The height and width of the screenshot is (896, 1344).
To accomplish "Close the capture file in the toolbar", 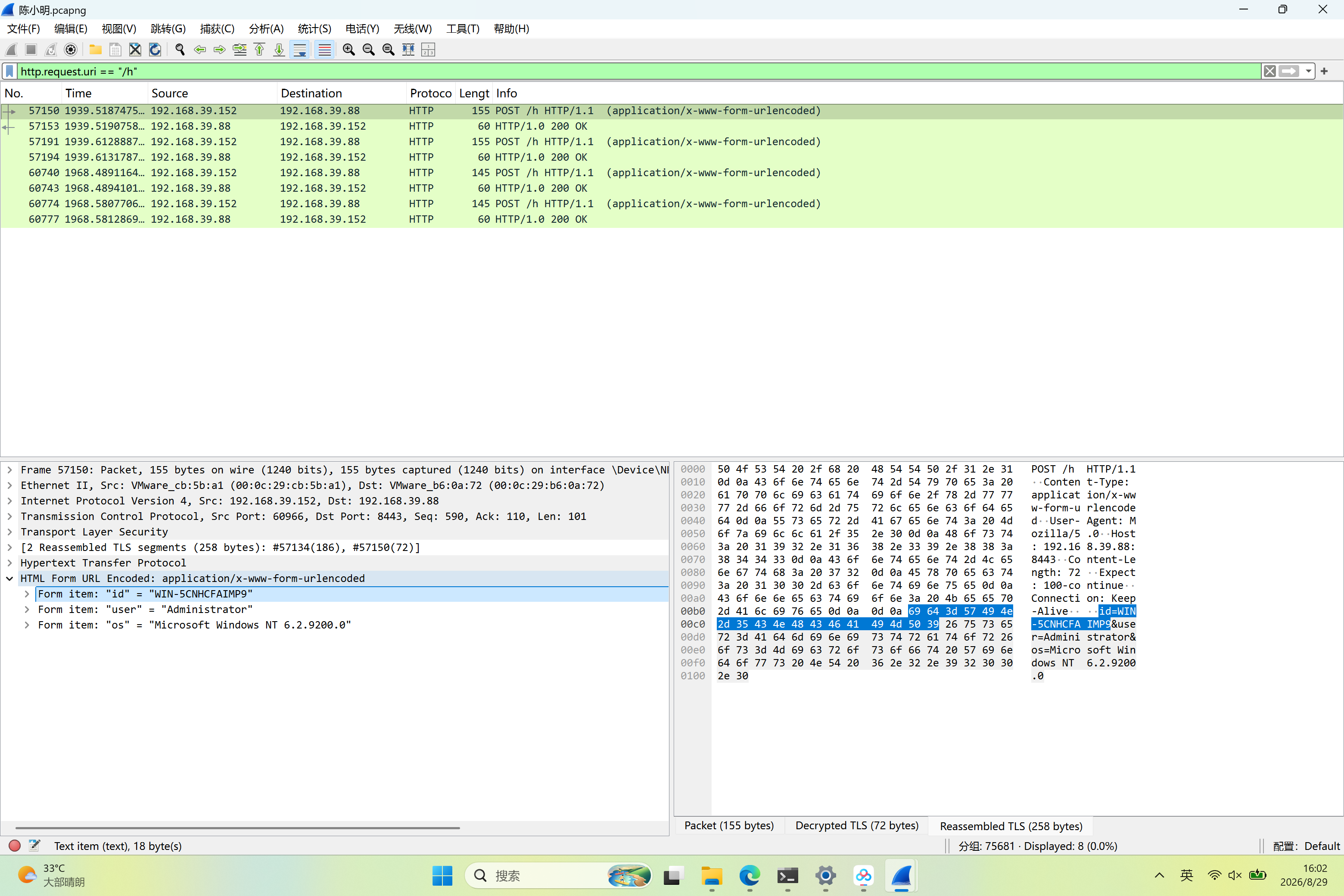I will pyautogui.click(x=135, y=50).
